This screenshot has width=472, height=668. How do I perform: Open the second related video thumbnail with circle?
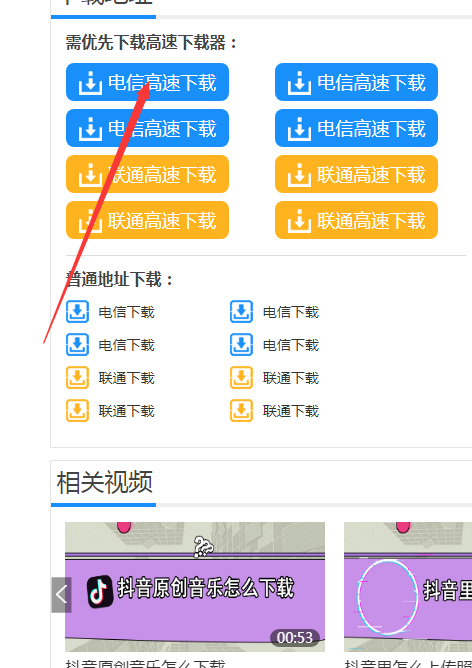point(408,587)
